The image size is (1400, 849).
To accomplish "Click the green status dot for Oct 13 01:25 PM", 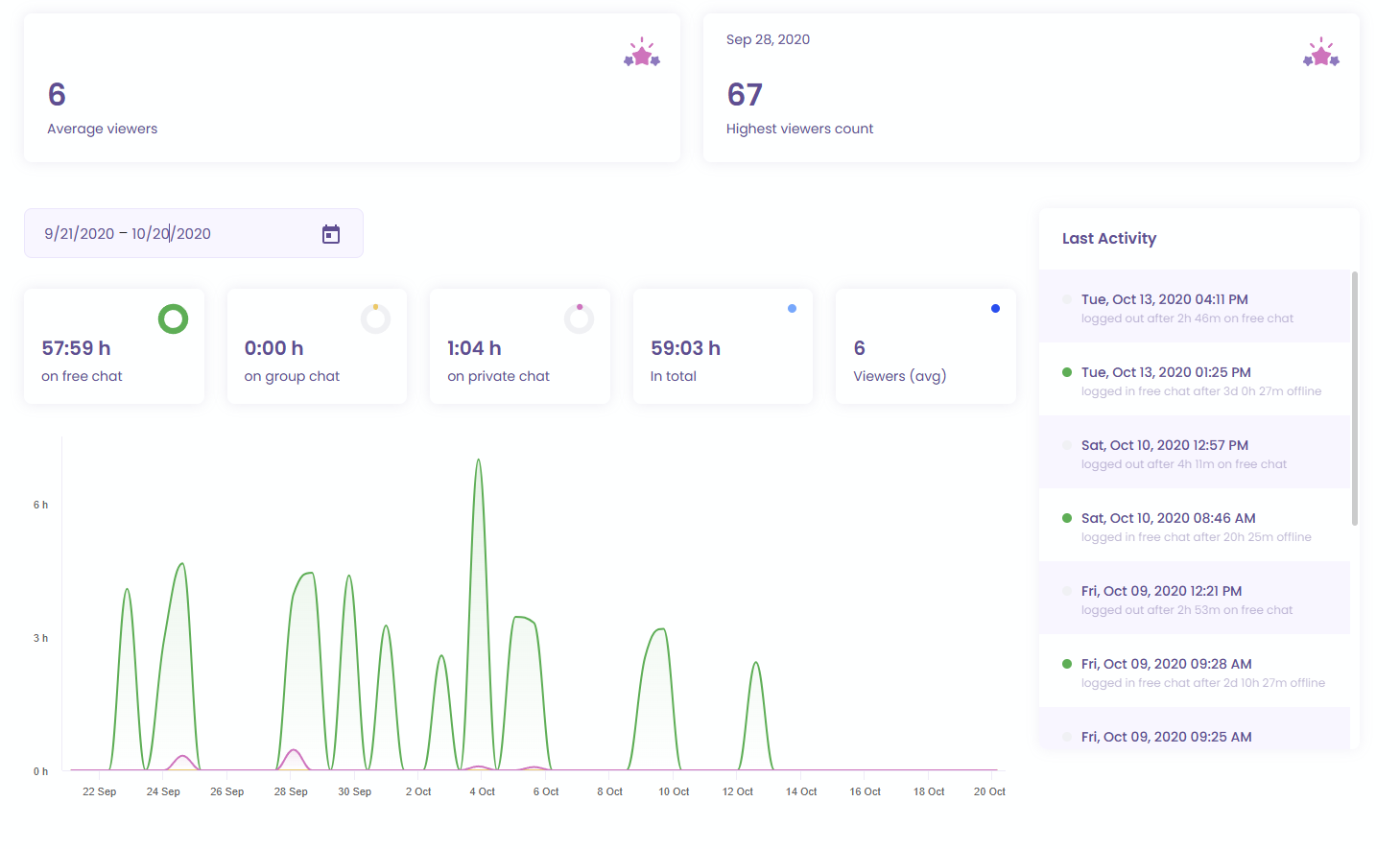I will tap(1067, 372).
